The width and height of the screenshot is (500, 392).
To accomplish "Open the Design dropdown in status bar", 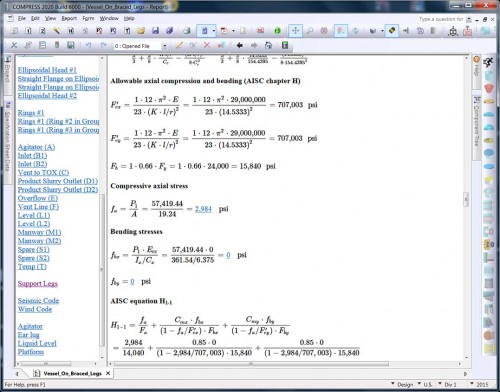I will (x=402, y=384).
